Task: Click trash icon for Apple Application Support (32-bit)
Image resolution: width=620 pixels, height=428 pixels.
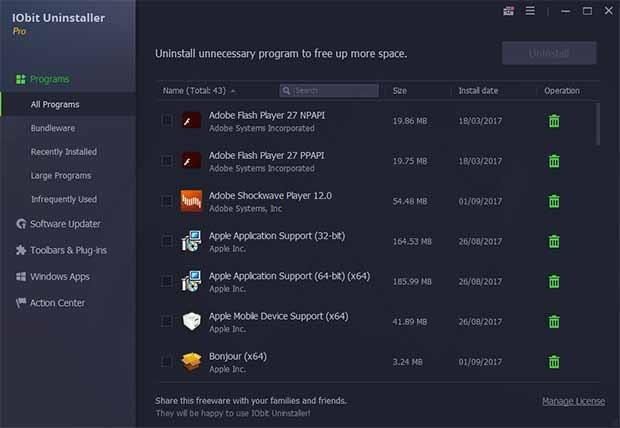Action: pos(554,241)
